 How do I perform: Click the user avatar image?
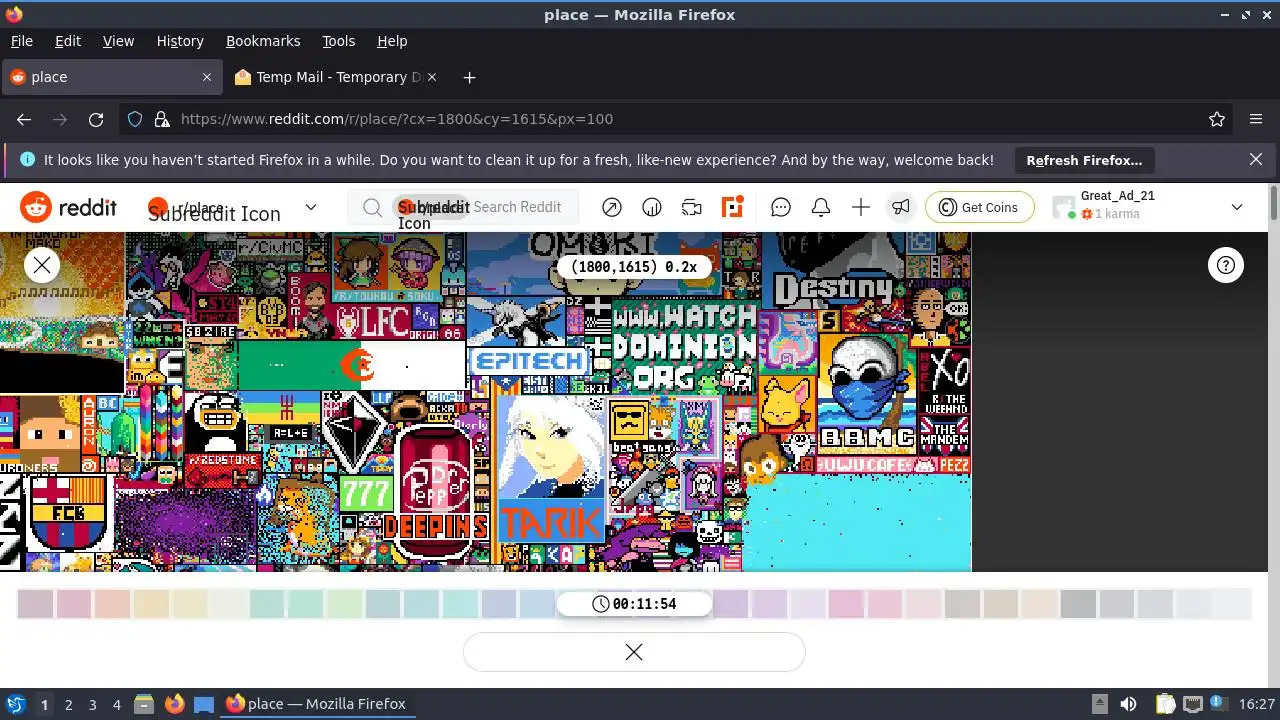[1064, 207]
